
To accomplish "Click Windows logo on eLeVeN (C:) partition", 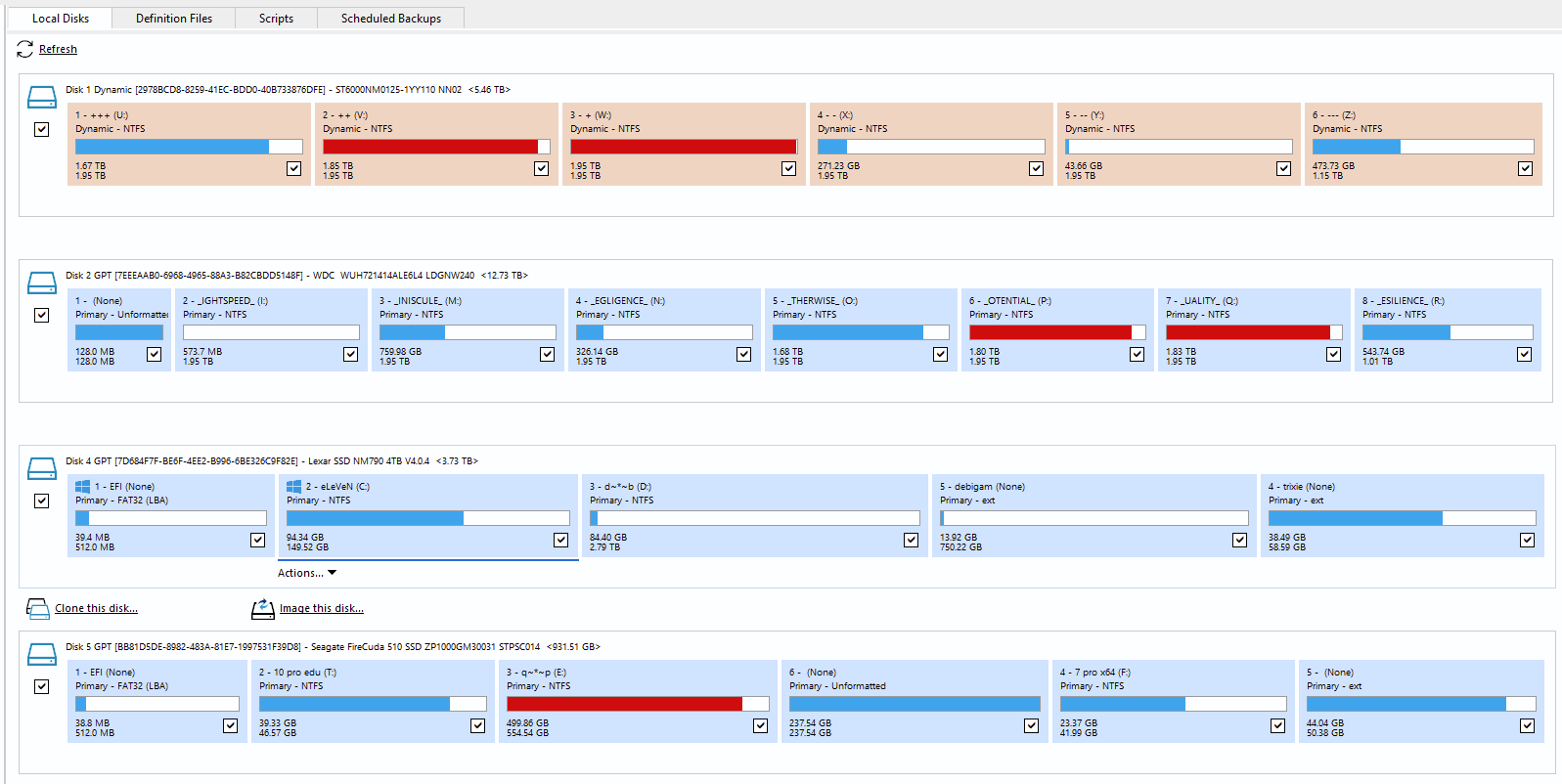I will pos(293,486).
